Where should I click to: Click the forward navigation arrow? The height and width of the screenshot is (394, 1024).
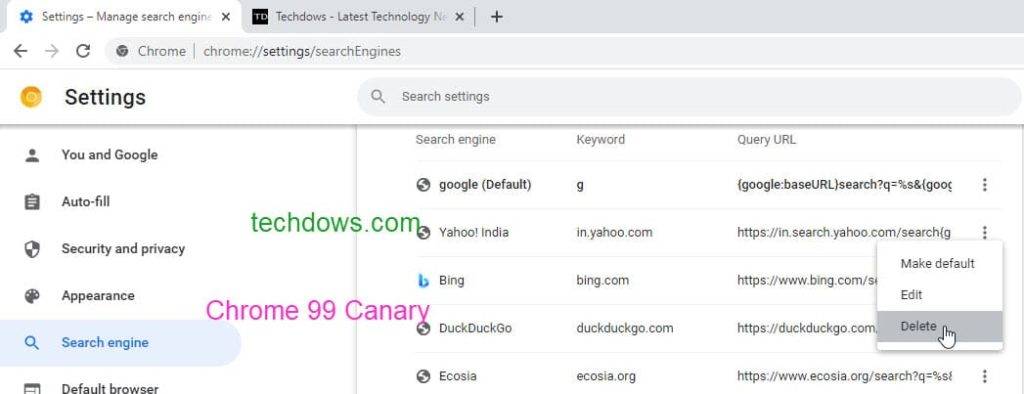(52, 51)
